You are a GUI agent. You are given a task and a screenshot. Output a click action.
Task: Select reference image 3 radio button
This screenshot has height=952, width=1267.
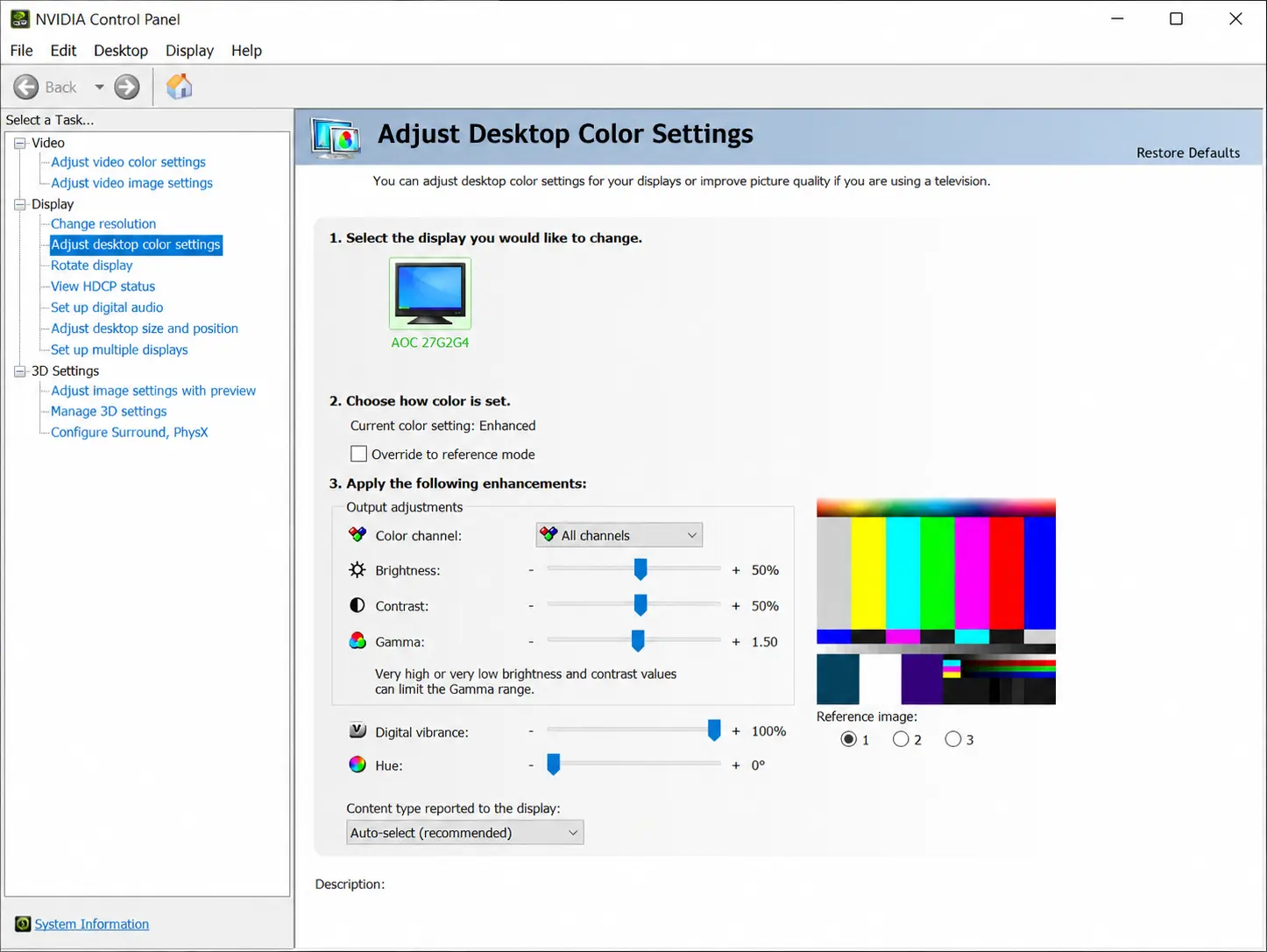tap(953, 739)
